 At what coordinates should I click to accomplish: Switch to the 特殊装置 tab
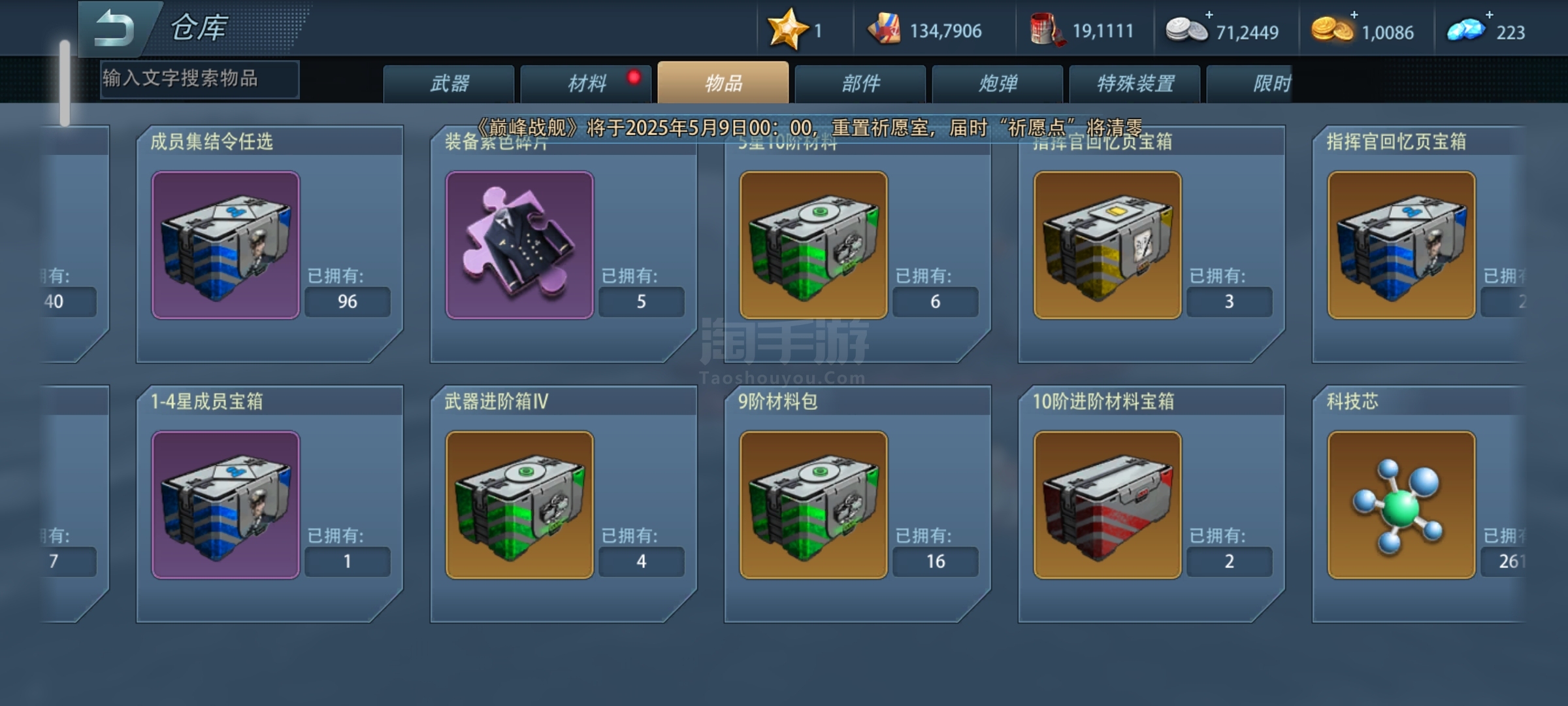pos(1135,84)
